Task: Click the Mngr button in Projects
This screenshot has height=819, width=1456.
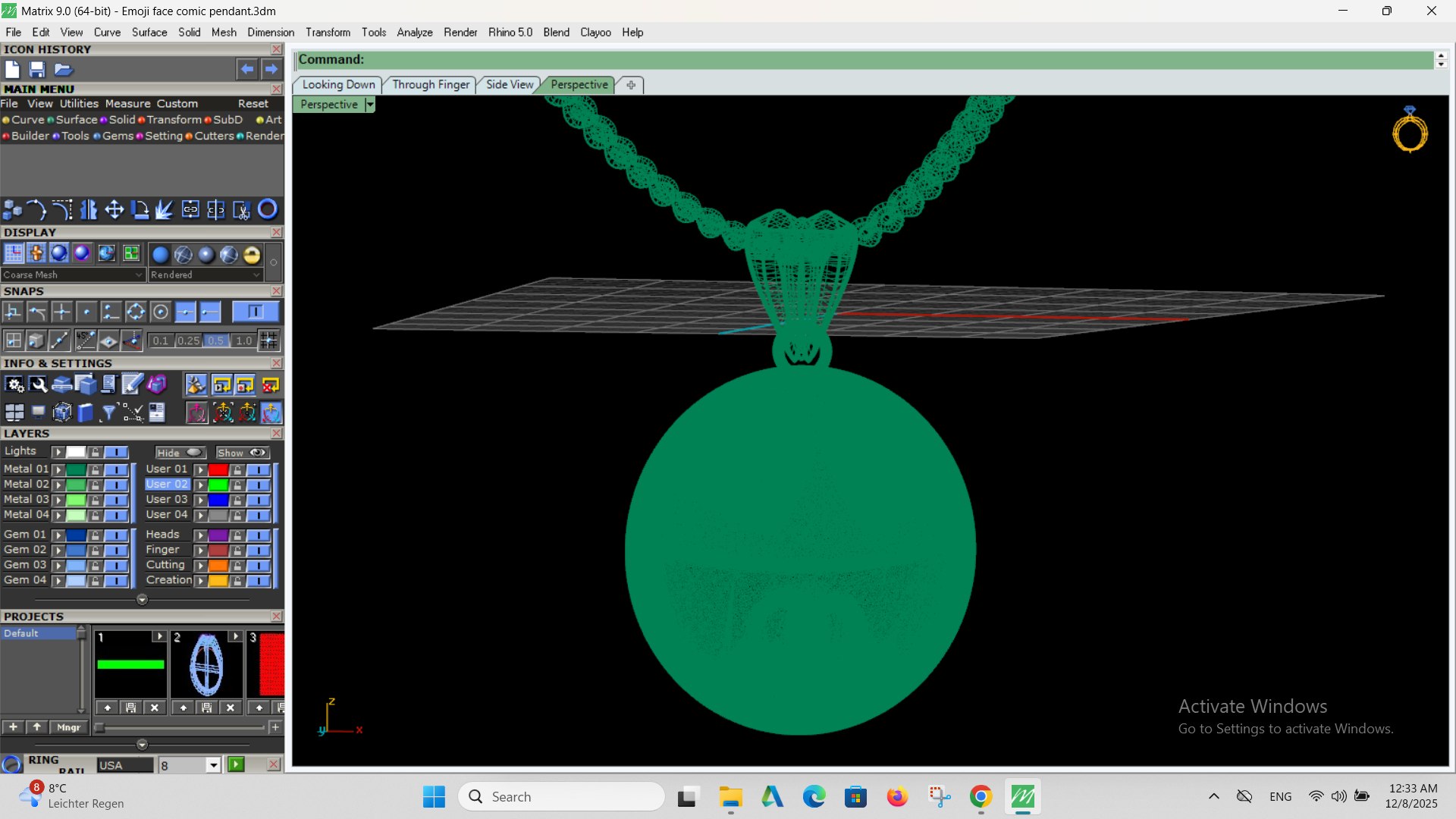Action: (69, 727)
